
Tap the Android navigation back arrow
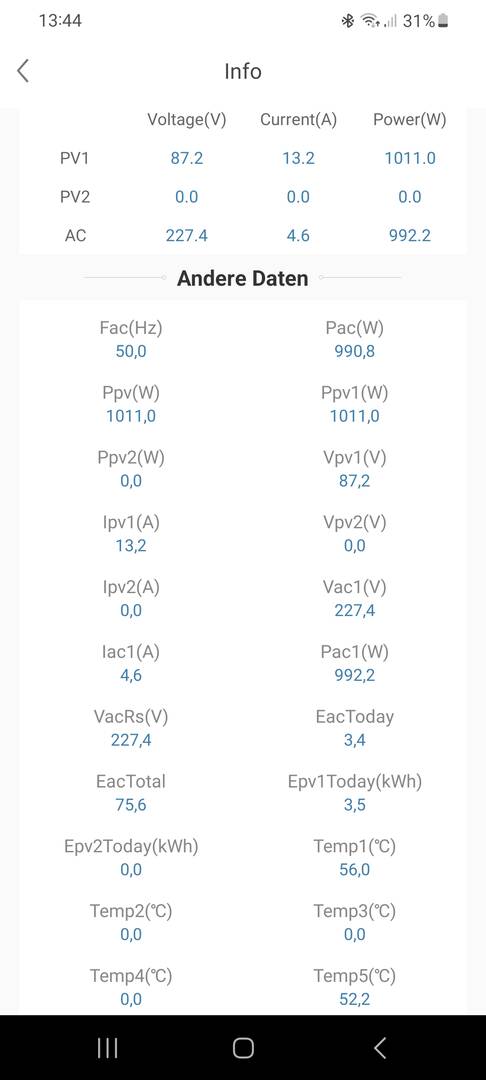click(379, 1048)
